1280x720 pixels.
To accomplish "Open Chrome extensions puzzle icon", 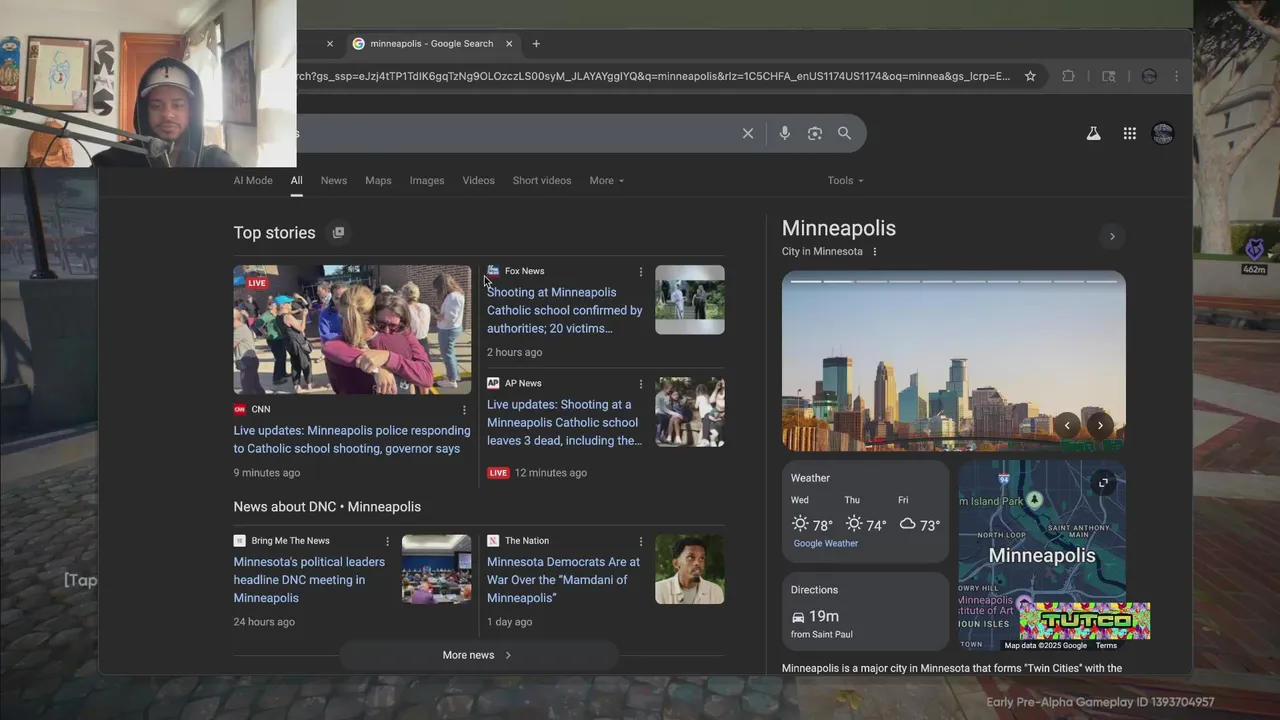I will coord(1068,76).
